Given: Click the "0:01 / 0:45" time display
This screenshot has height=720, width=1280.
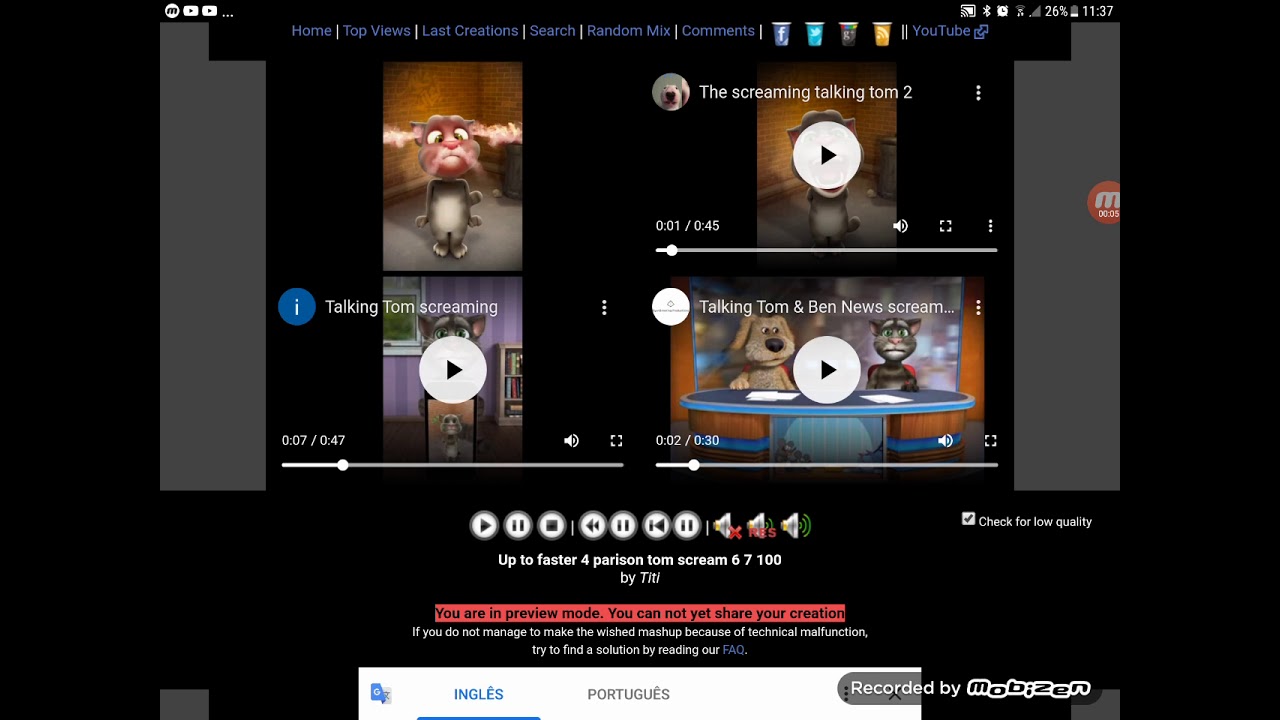Looking at the screenshot, I should (687, 226).
